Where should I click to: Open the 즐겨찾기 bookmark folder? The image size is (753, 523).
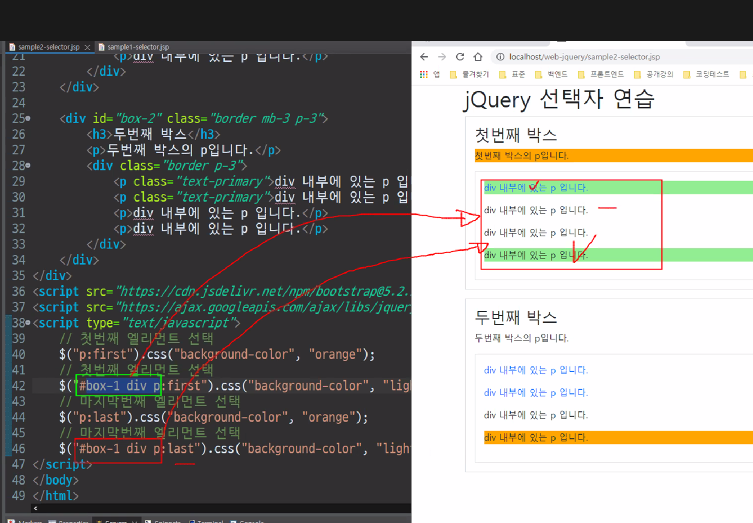[469, 74]
